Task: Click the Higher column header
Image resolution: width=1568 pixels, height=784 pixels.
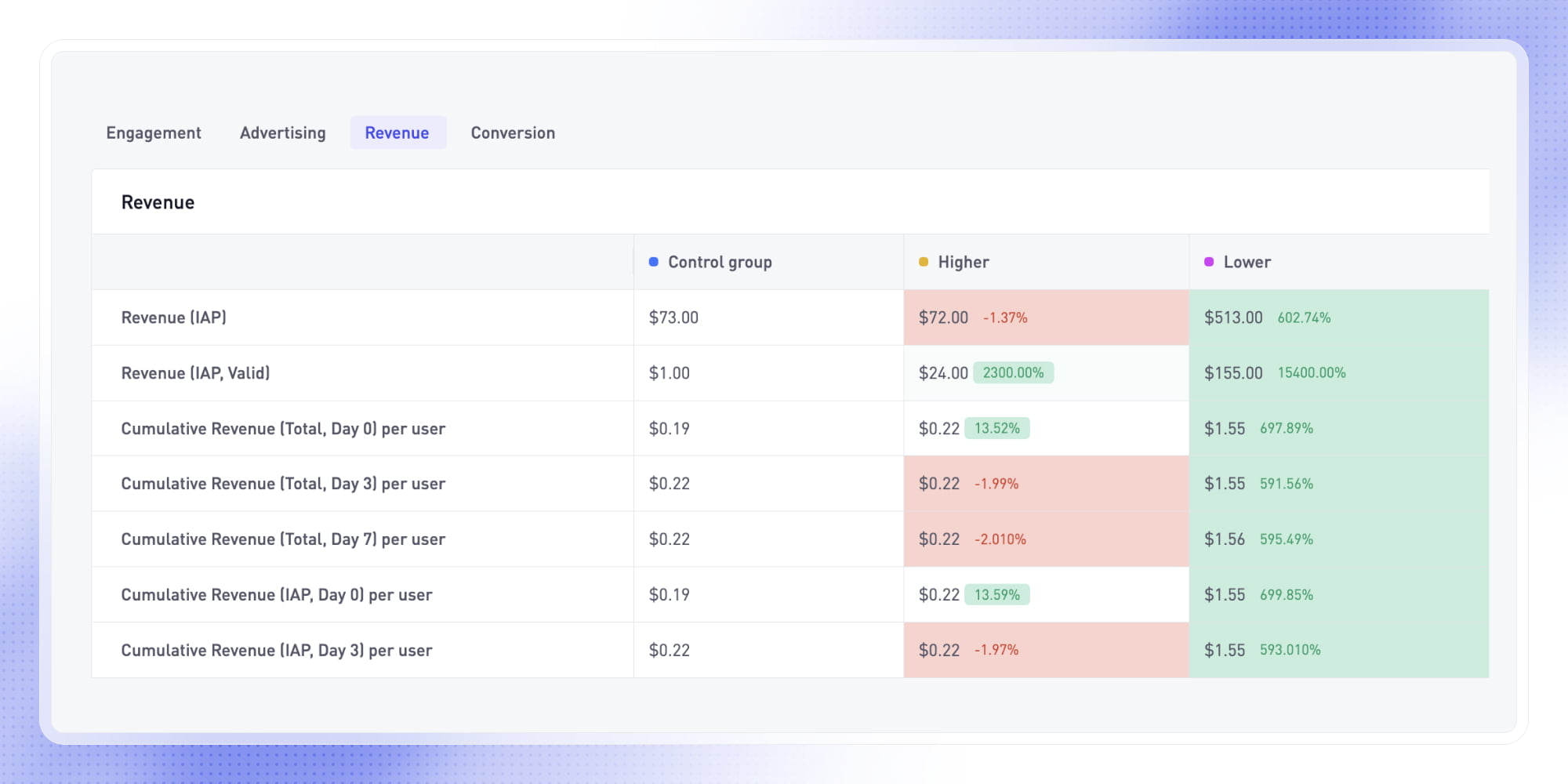Action: tap(964, 261)
